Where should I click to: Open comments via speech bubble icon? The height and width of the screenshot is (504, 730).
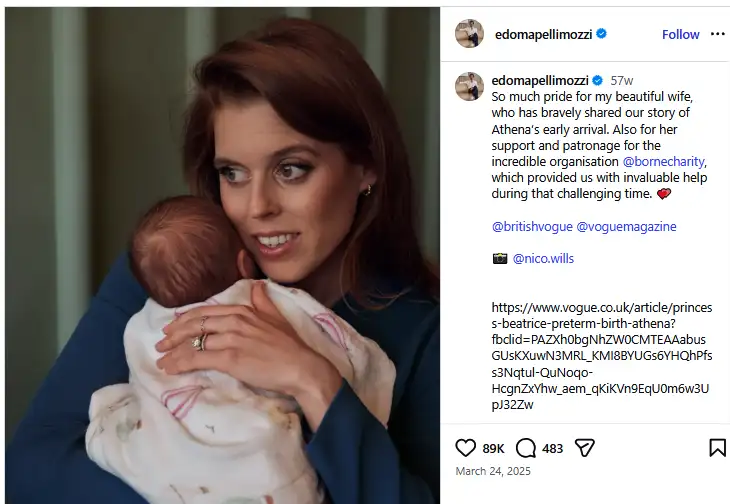click(526, 448)
